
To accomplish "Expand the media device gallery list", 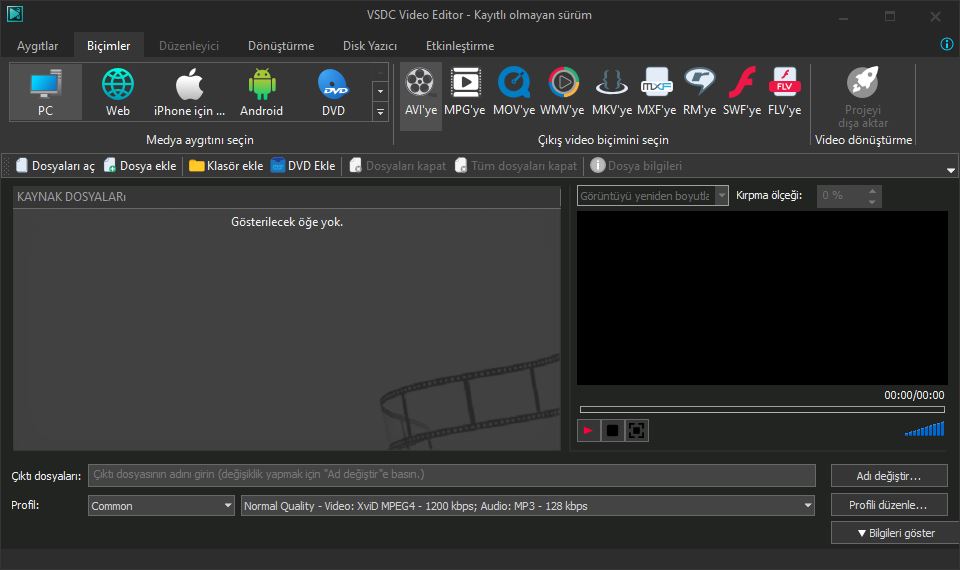I will coord(380,111).
